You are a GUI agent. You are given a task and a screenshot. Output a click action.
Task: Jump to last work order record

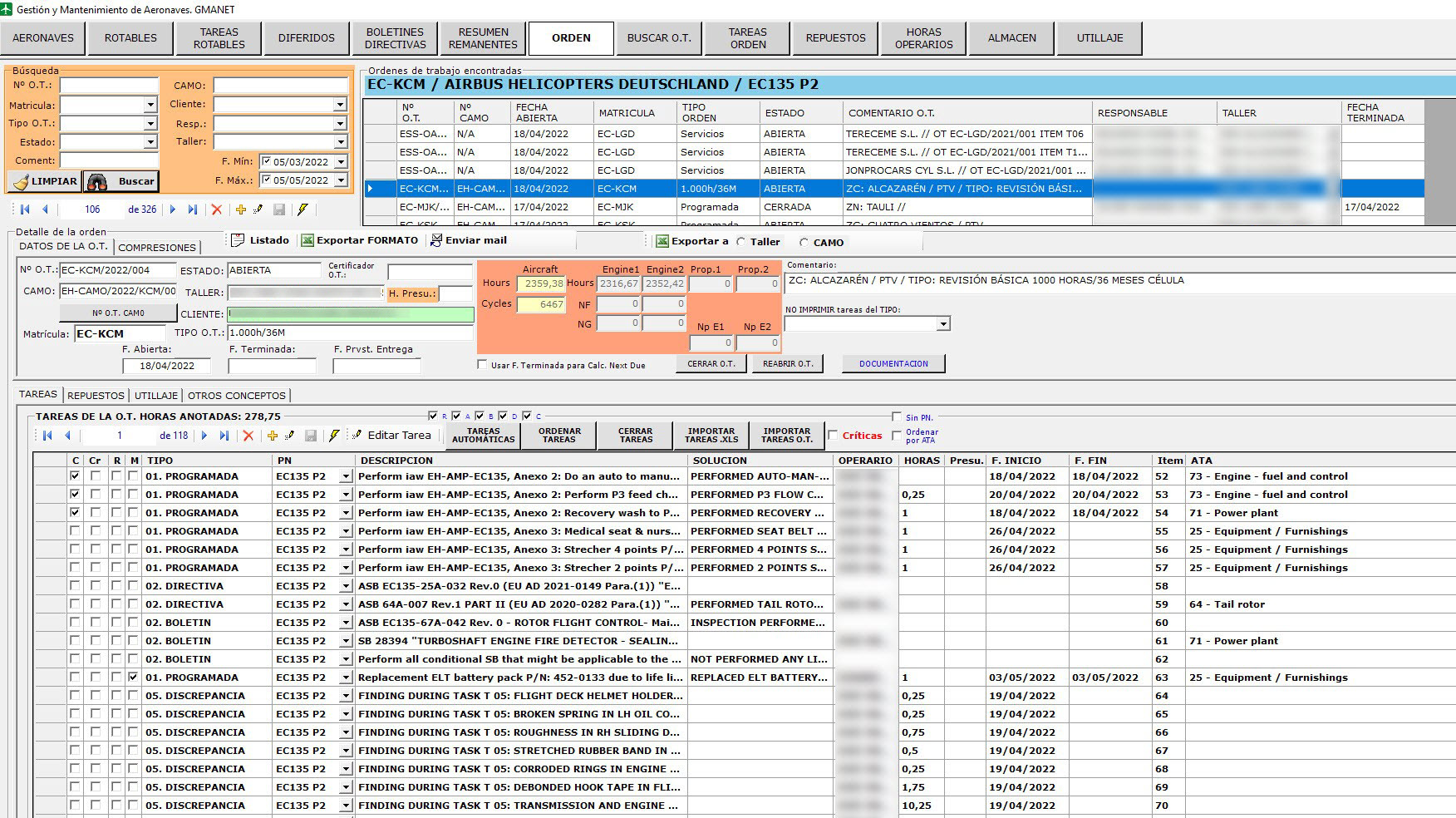tap(193, 209)
